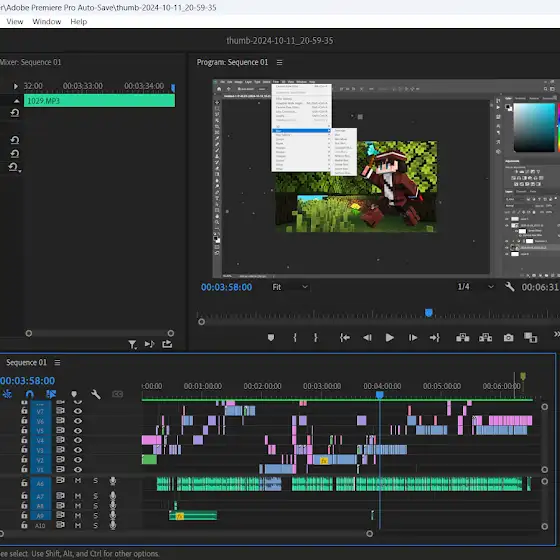Open the View menu

coord(15,22)
